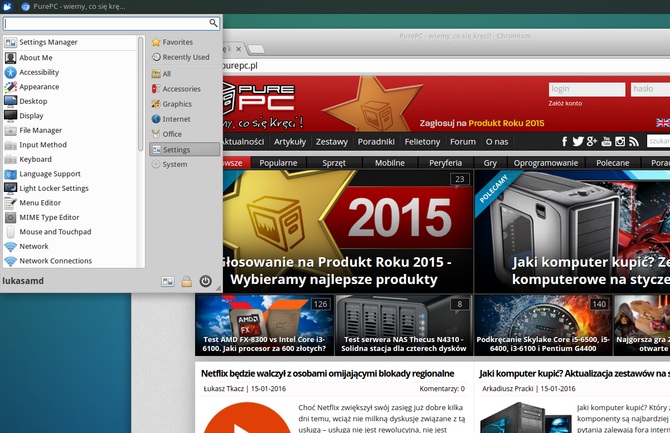Switch to Sprzęt tab on PurePC
The image size is (670, 433).
pyautogui.click(x=334, y=163)
